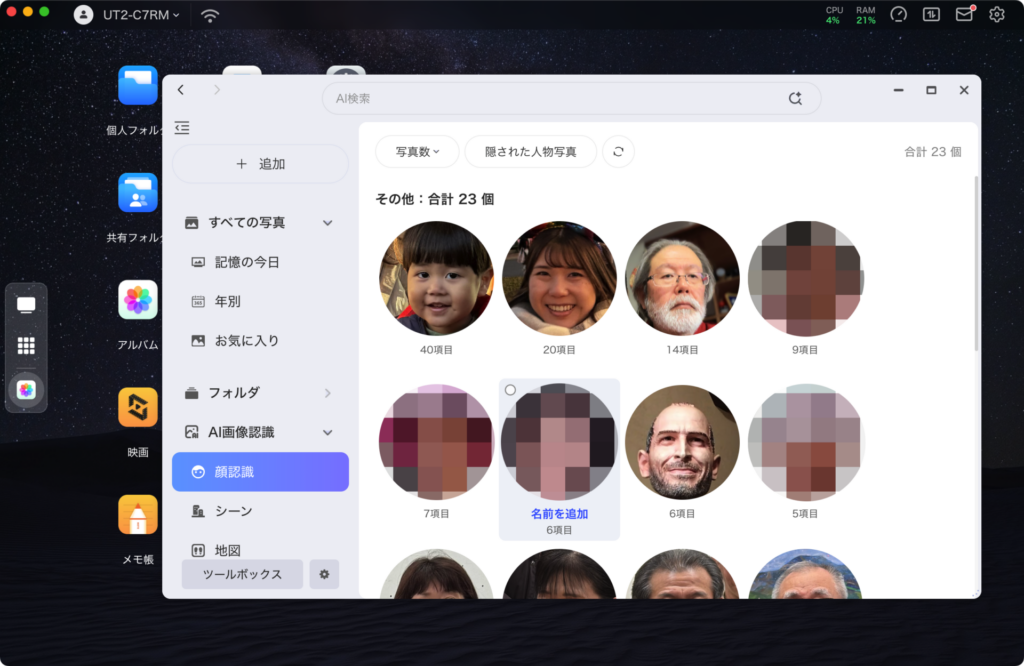Open the user account menu UT2-C7RM
Viewport: 1024px width, 666px height.
pyautogui.click(x=127, y=14)
